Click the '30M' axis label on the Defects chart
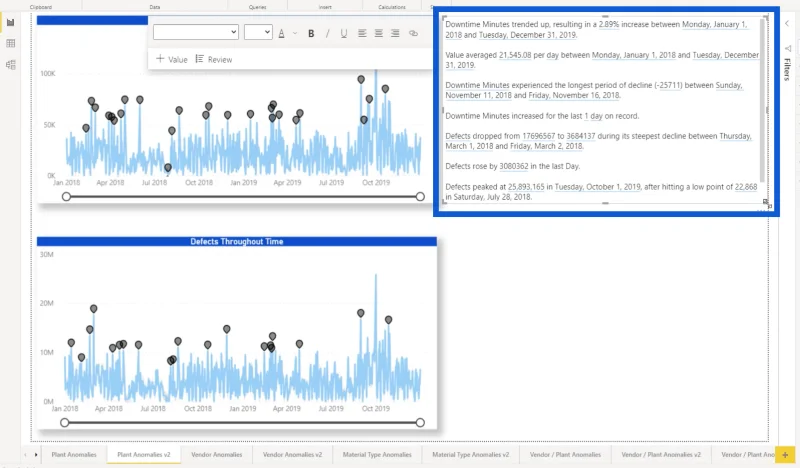The width and height of the screenshot is (800, 468). (x=46, y=254)
